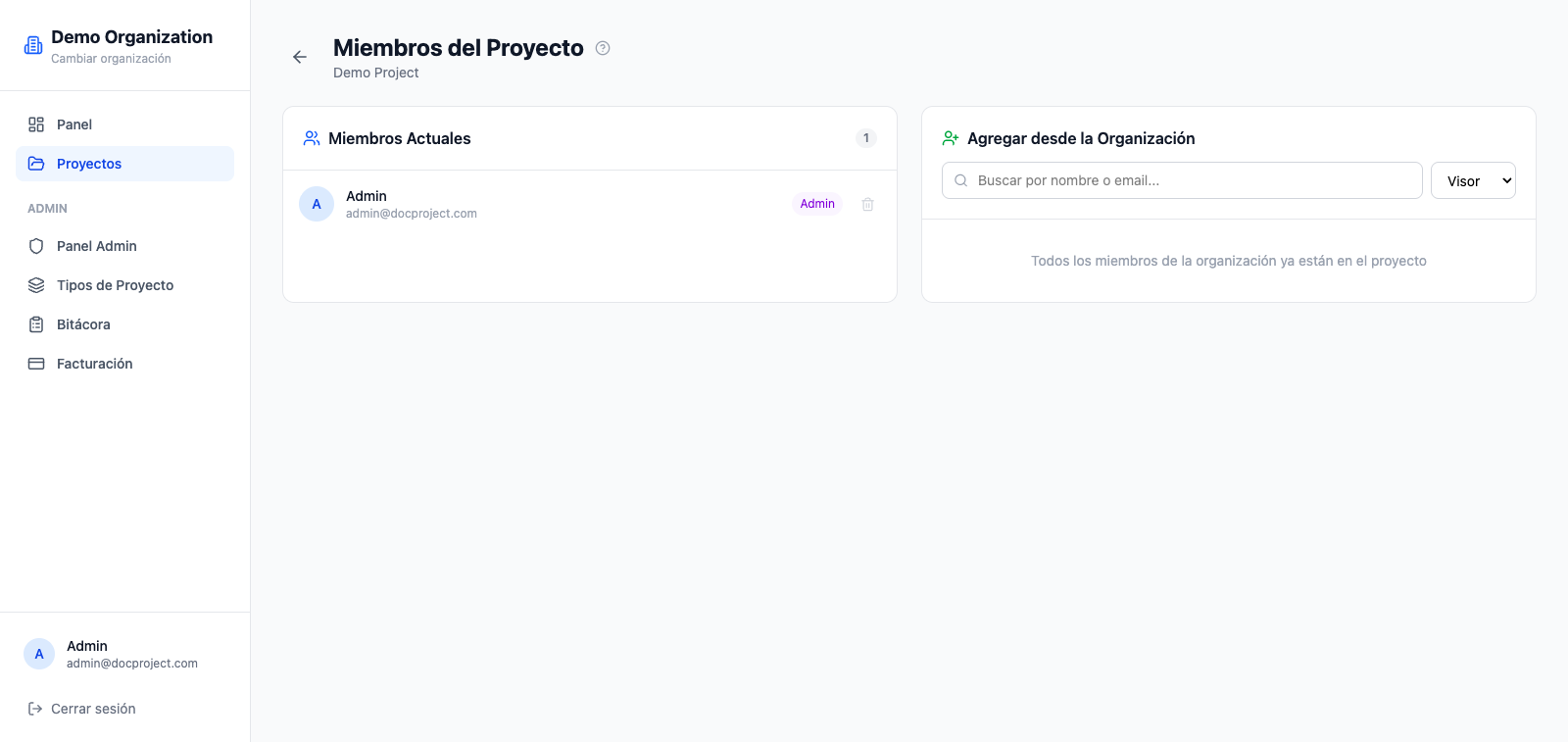The width and height of the screenshot is (1568, 742).
Task: Click the Admin avatar in Miembros Actuales
Action: point(317,204)
